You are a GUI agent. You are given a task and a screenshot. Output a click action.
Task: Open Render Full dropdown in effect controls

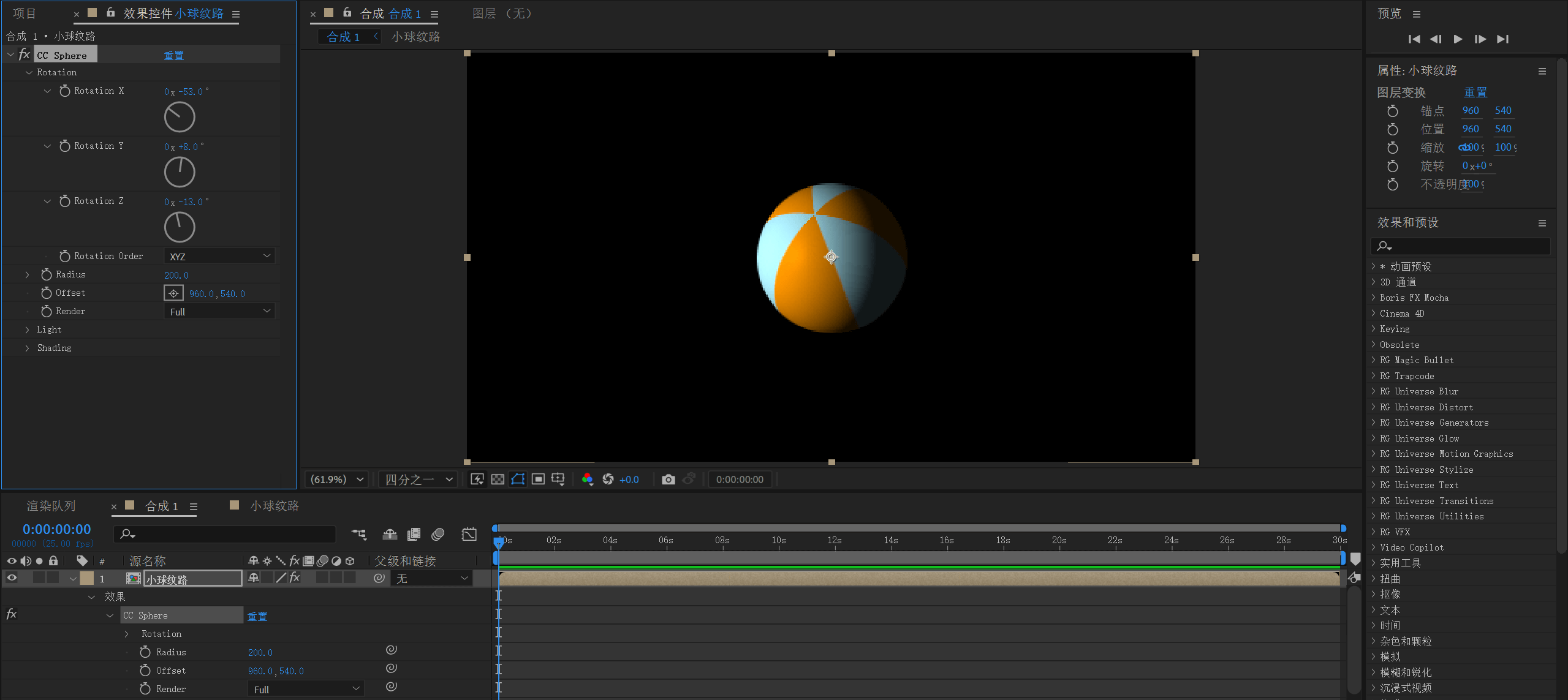coord(219,311)
